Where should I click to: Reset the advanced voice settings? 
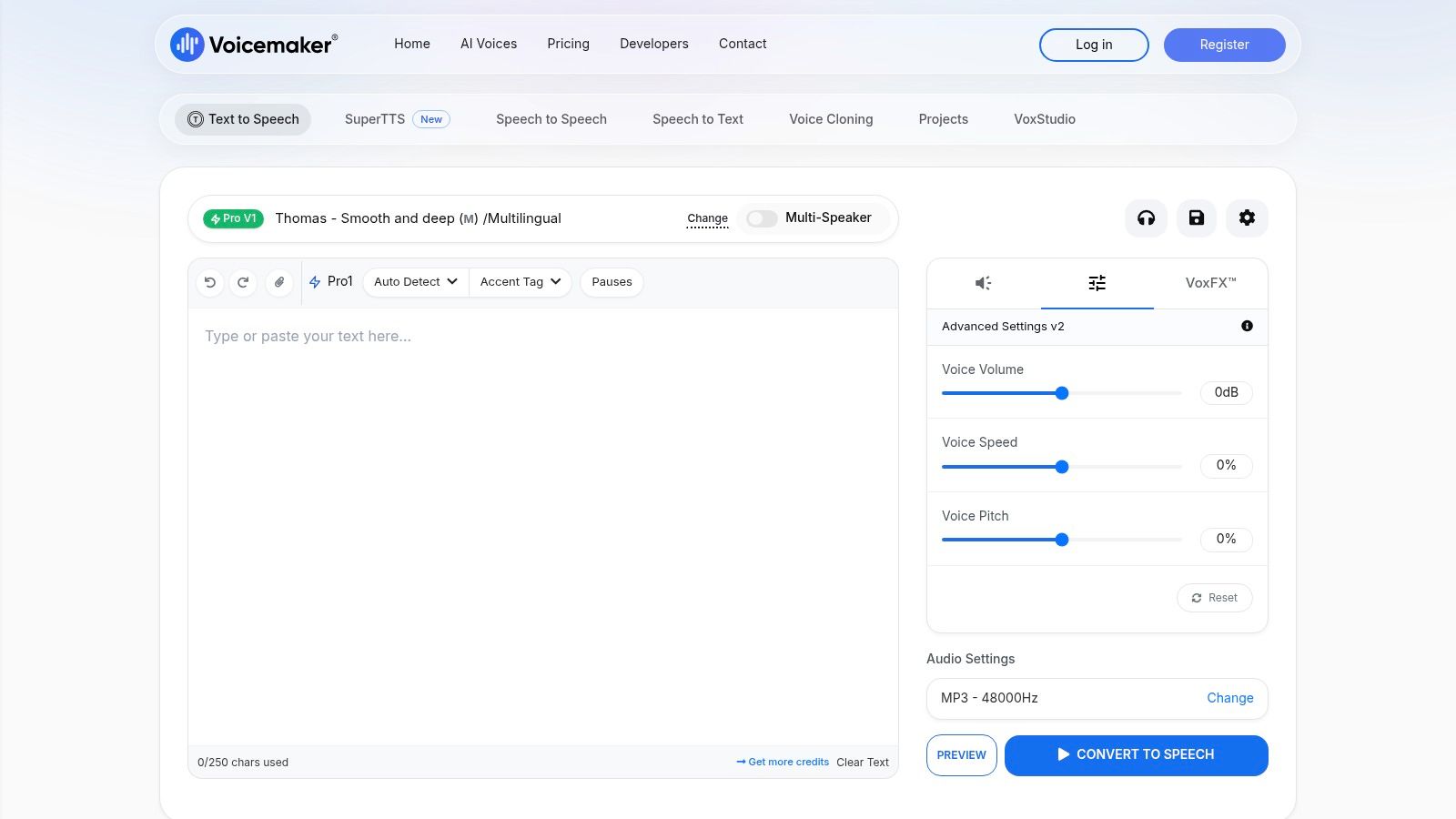coord(1215,598)
